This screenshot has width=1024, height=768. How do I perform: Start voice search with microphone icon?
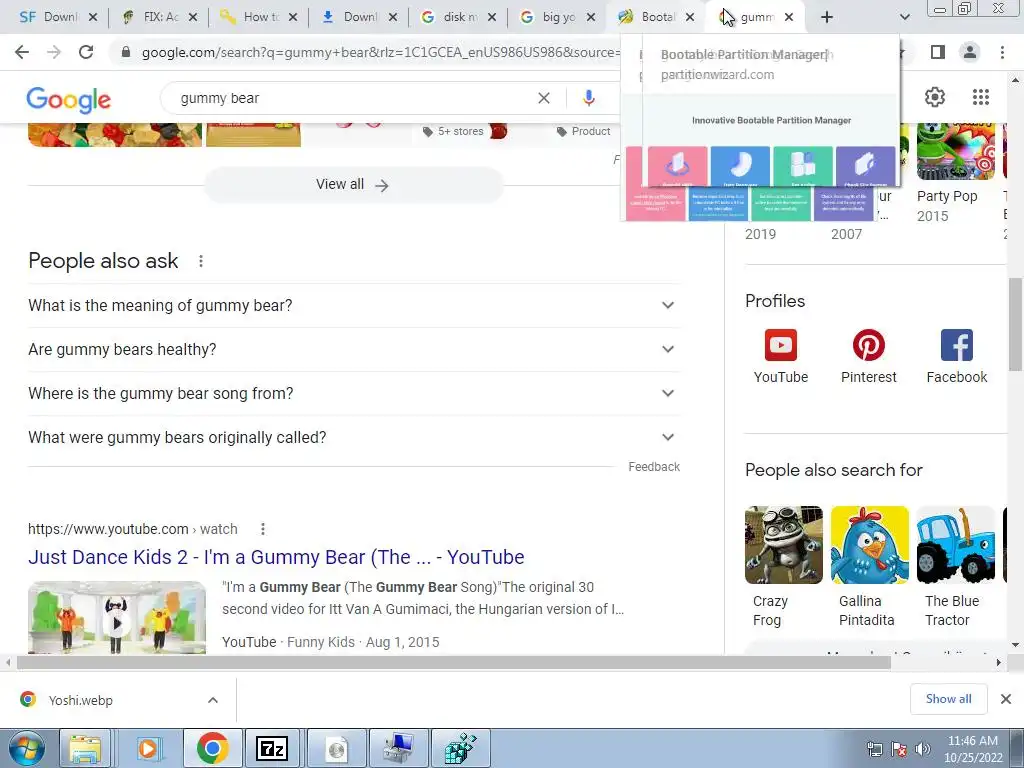(588, 98)
